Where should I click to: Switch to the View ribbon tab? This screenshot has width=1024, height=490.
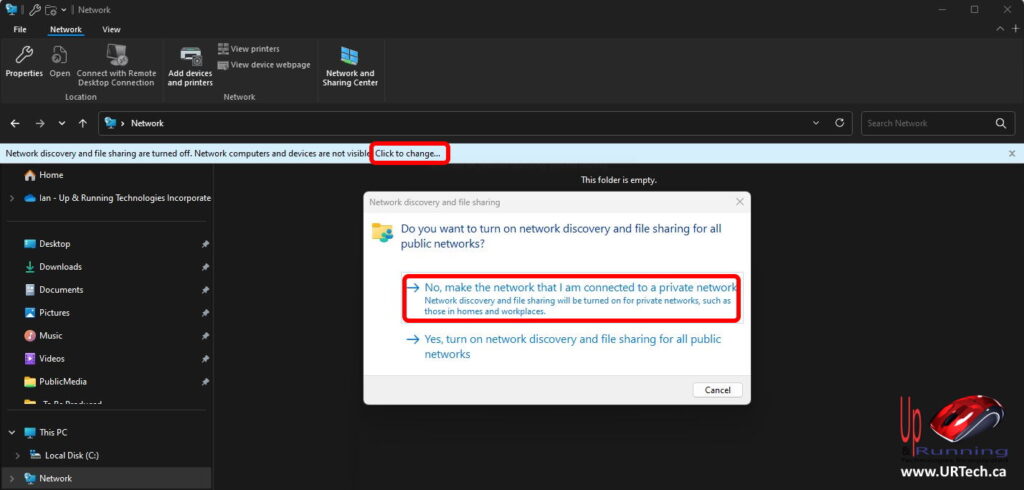tap(111, 30)
